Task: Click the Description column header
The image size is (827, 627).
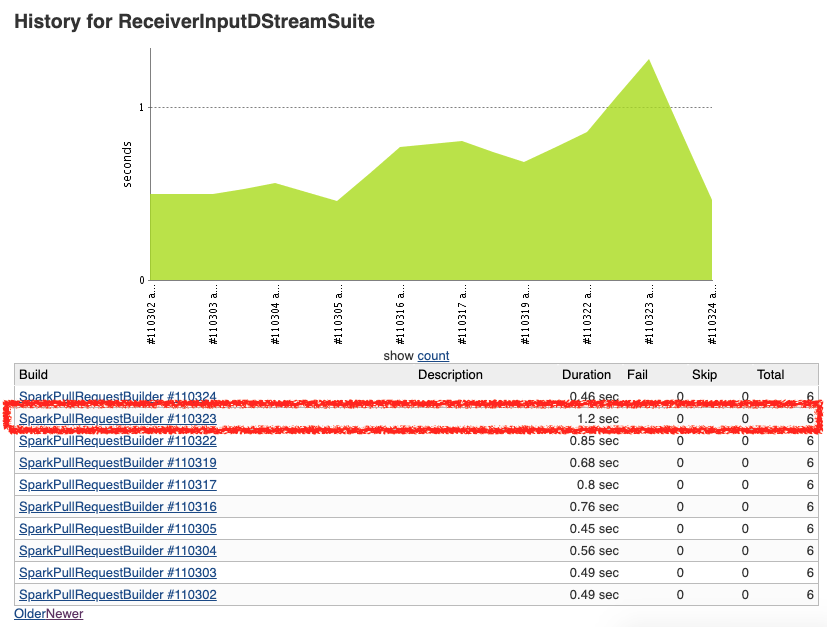Action: click(x=450, y=375)
